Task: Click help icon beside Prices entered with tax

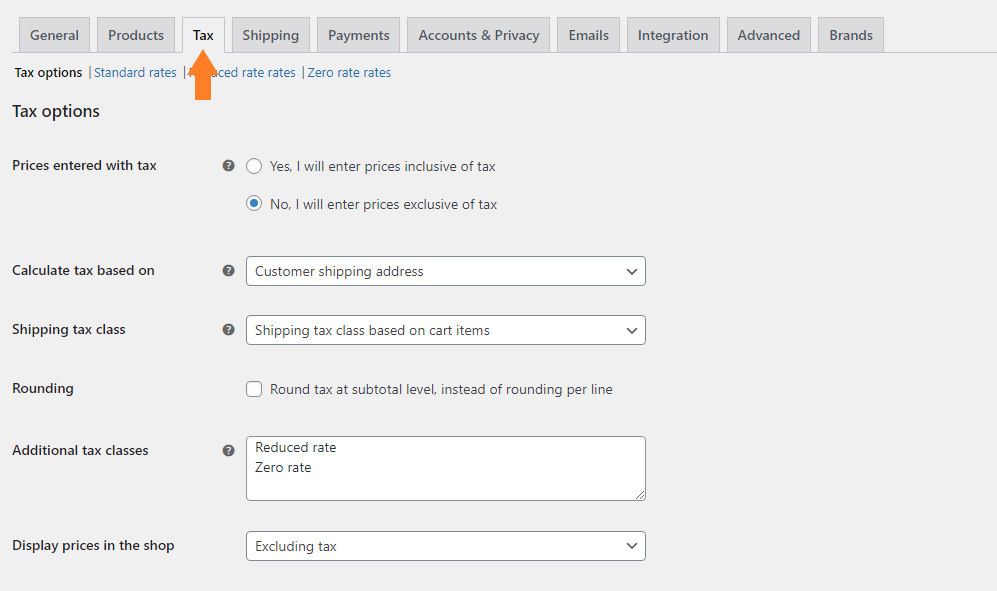Action: 228,166
